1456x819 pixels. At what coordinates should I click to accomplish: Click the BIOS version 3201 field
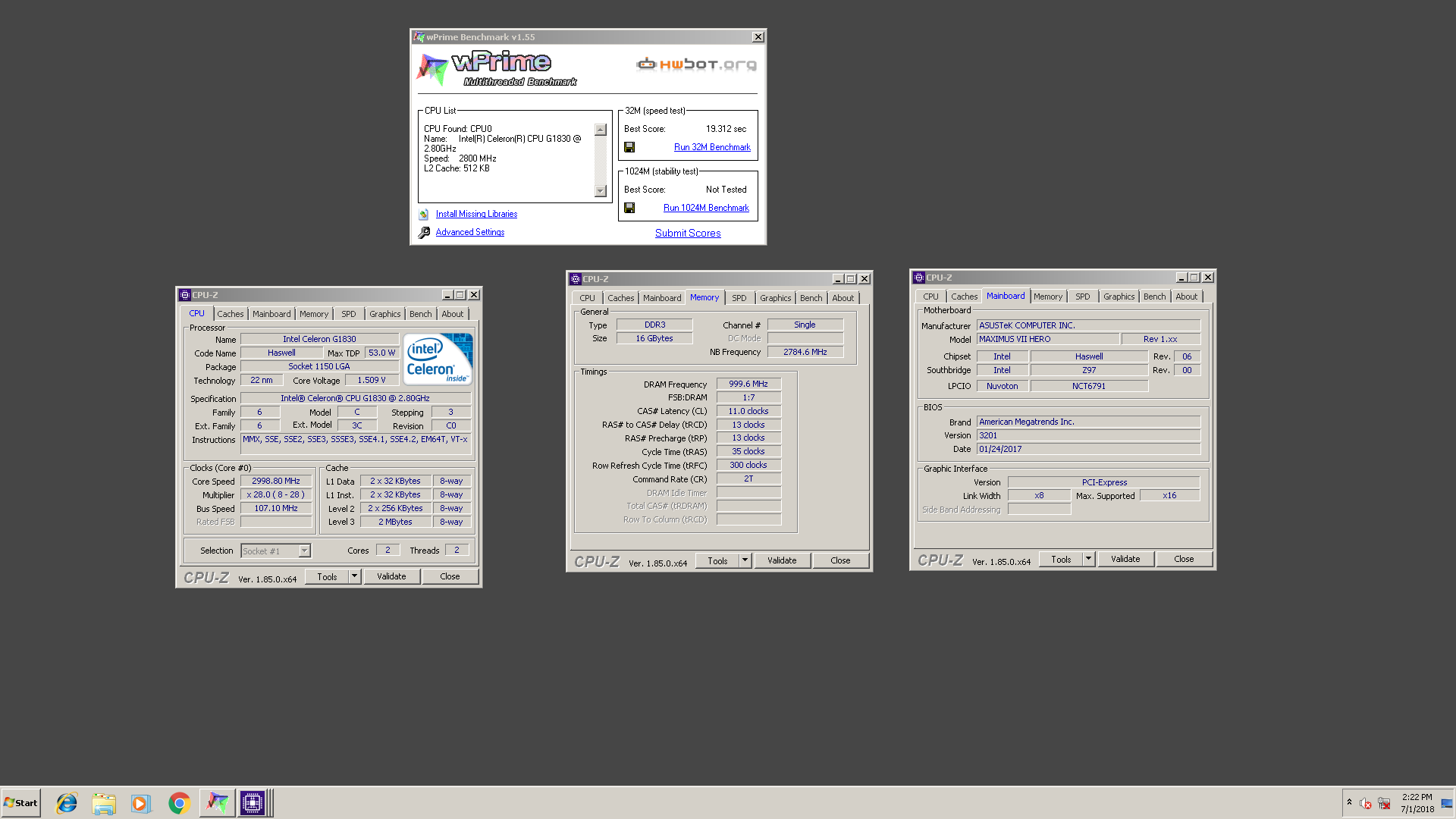click(x=1088, y=435)
